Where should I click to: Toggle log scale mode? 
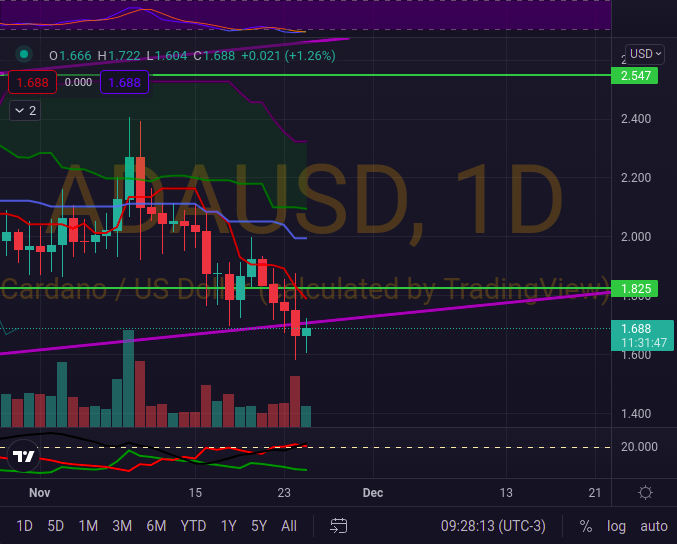(x=616, y=526)
